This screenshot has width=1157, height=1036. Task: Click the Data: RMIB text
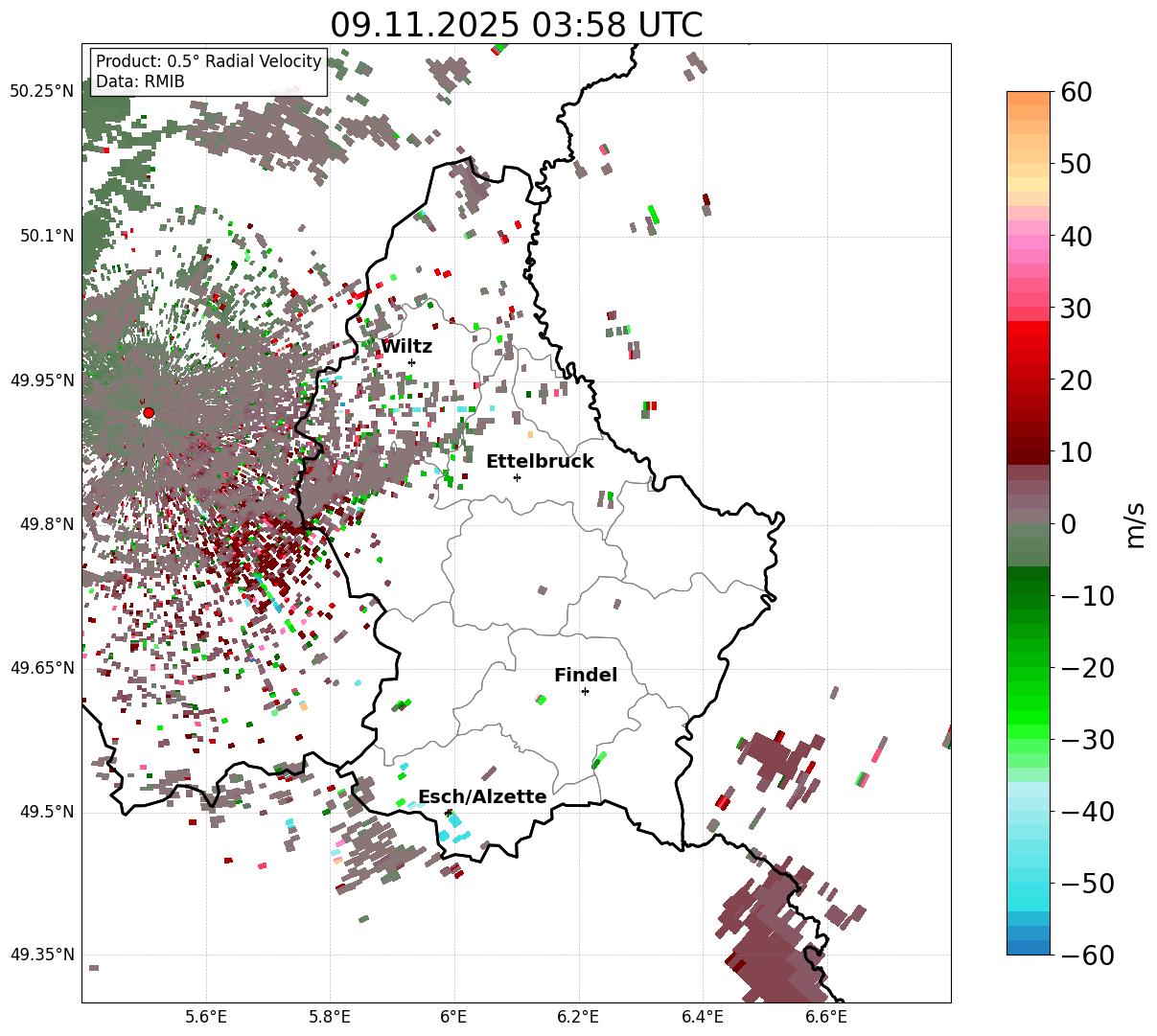coord(140,81)
